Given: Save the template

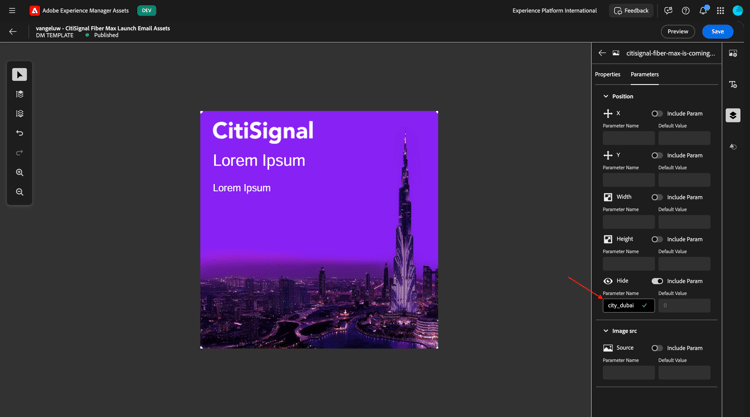Looking at the screenshot, I should click(x=717, y=32).
